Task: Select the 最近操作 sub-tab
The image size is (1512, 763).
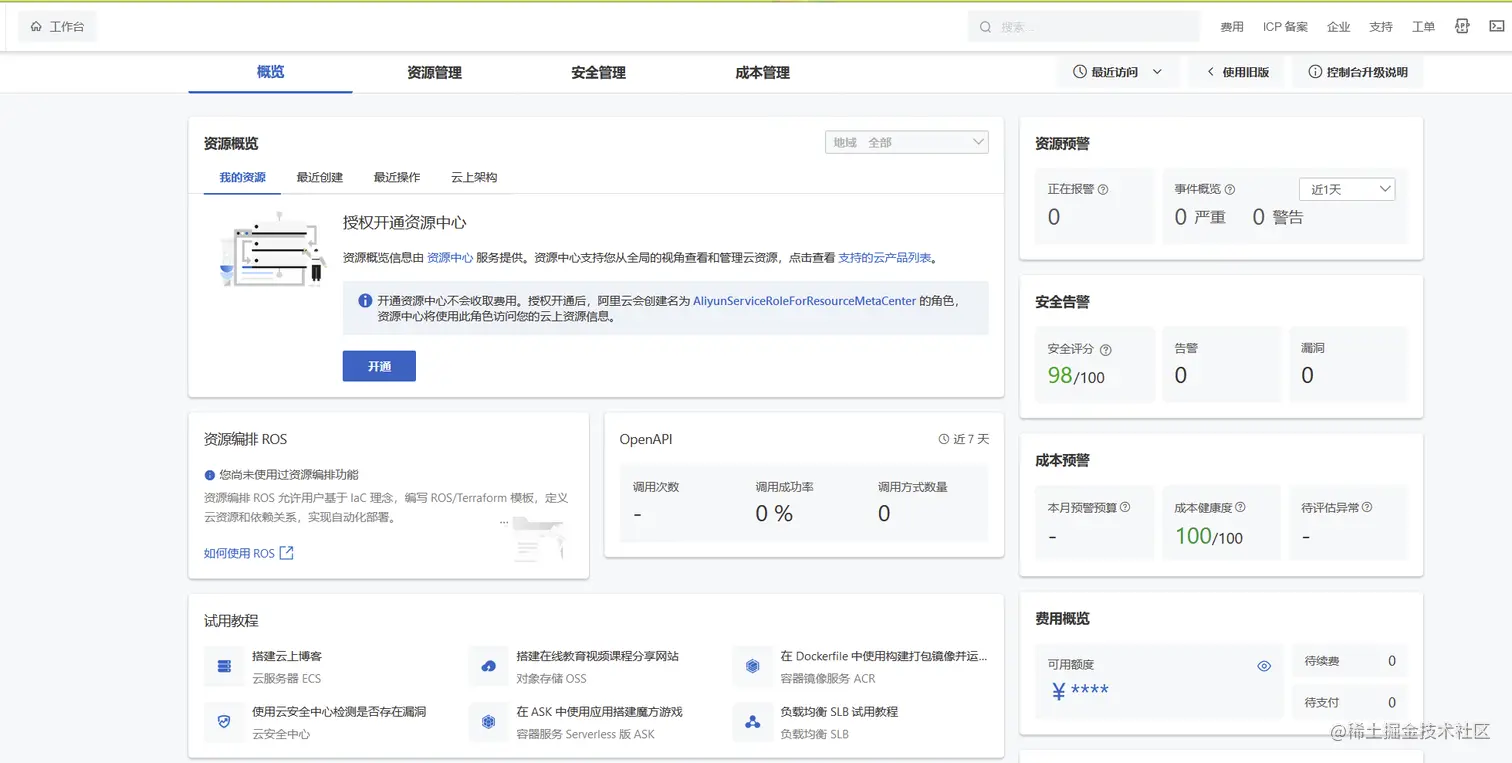Action: click(x=397, y=177)
